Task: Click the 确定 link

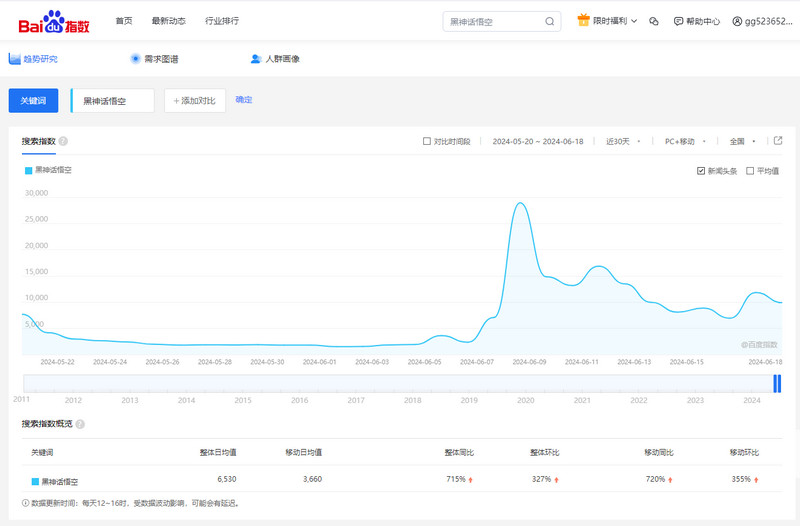Action: pos(244,99)
